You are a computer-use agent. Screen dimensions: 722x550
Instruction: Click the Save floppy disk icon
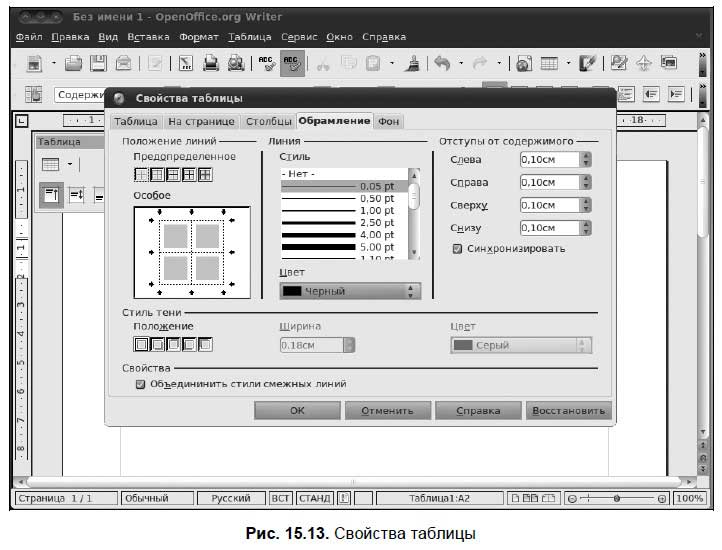point(98,64)
